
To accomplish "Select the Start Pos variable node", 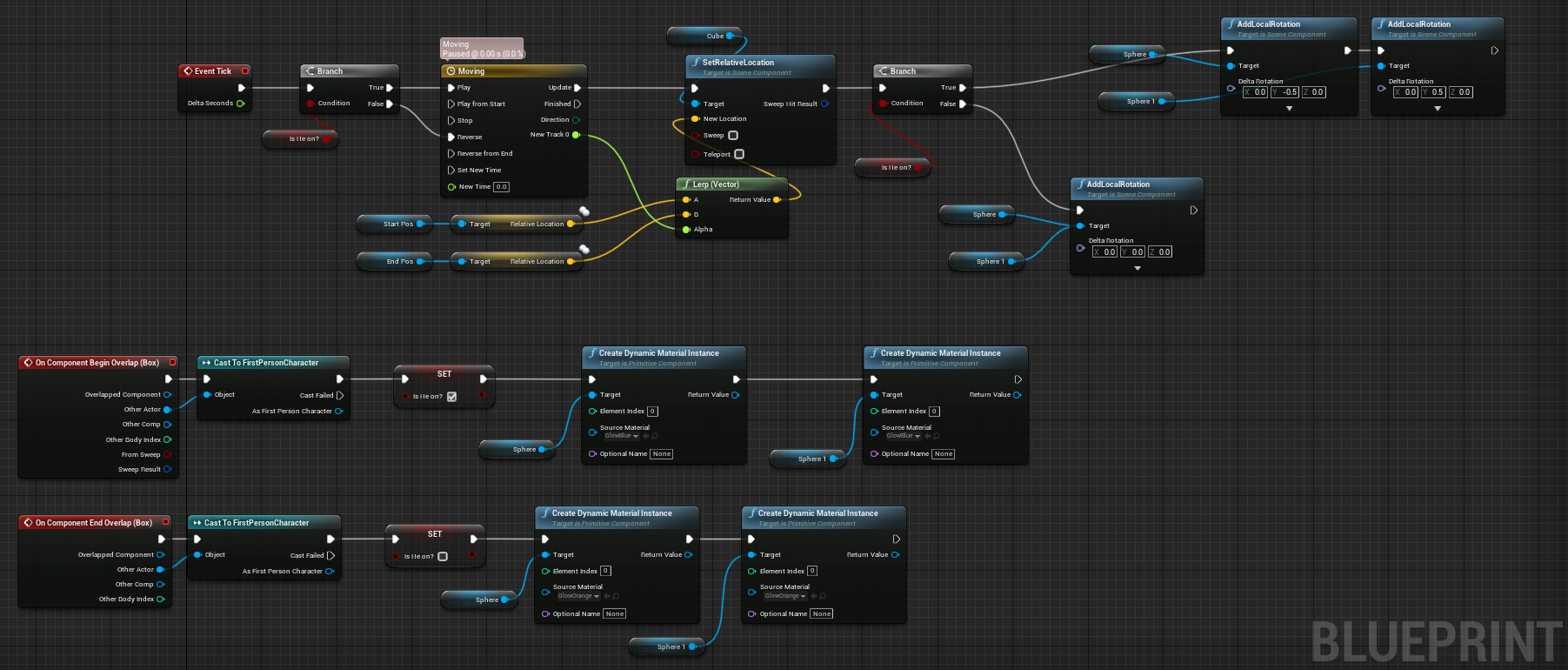I will coord(394,224).
